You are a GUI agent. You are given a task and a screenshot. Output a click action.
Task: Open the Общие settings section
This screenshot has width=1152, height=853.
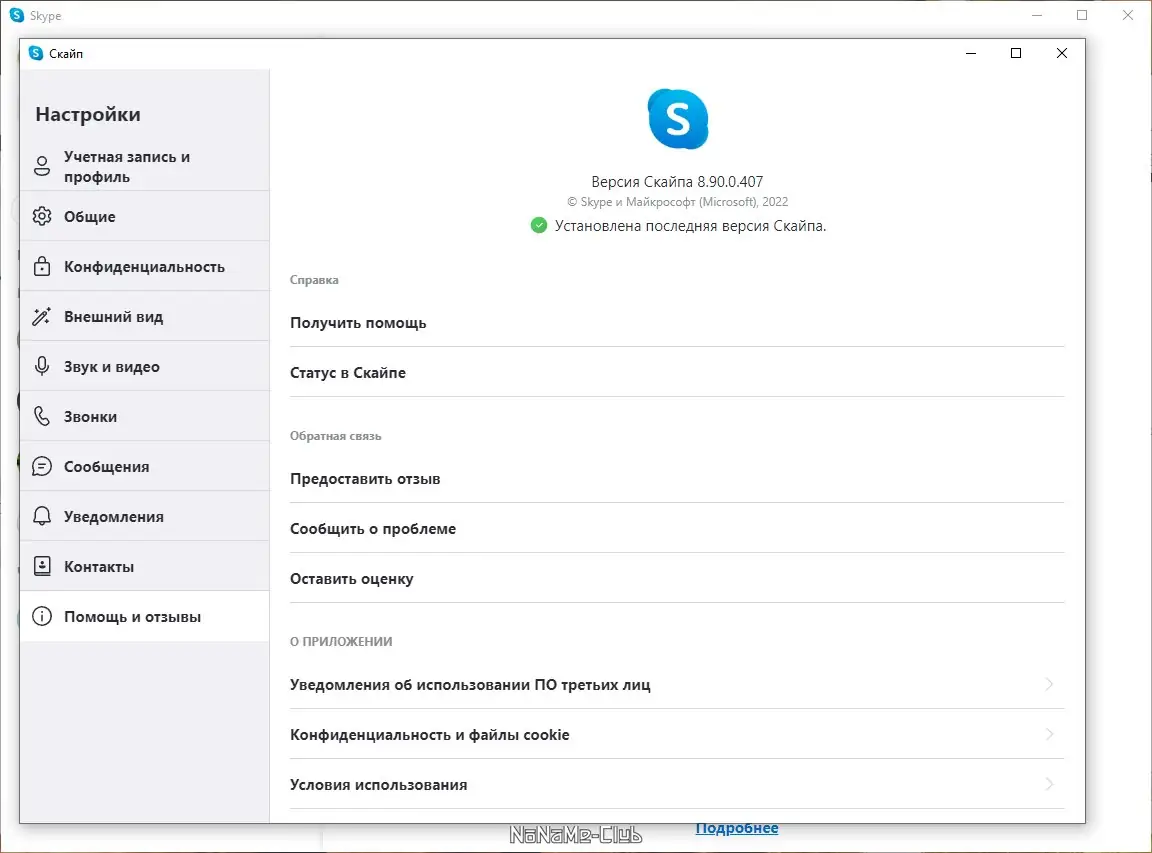(x=145, y=216)
